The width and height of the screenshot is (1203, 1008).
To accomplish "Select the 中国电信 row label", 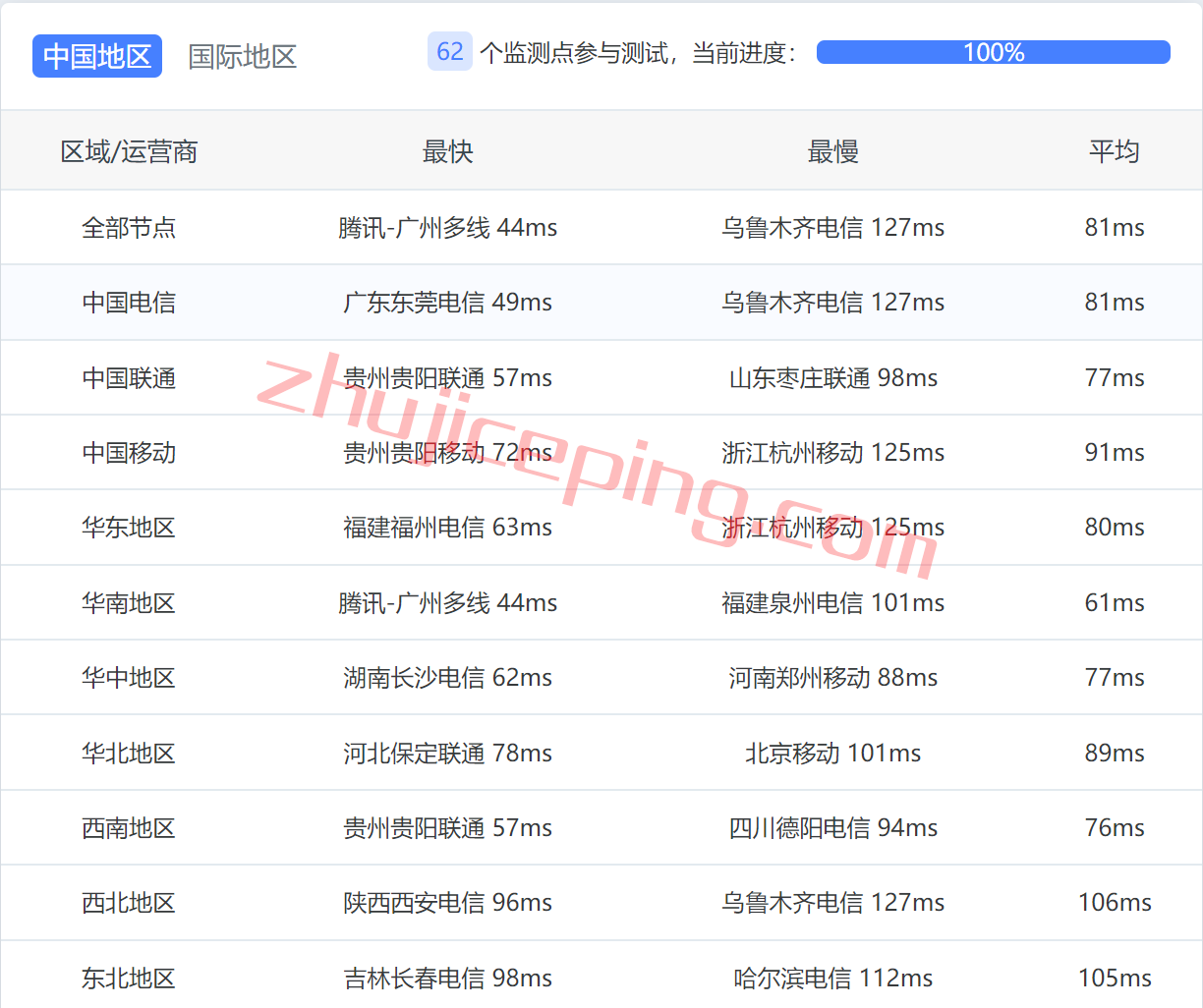I will coord(129,303).
